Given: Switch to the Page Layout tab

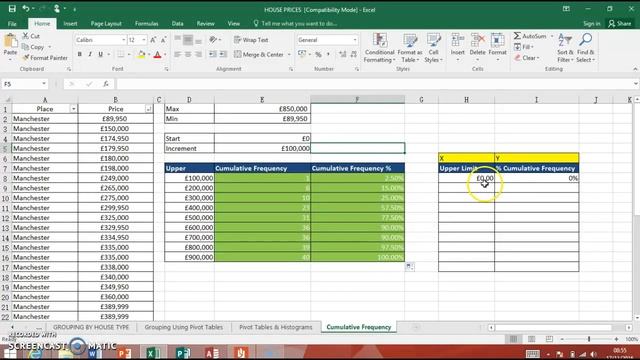Looking at the screenshot, I should 106,24.
